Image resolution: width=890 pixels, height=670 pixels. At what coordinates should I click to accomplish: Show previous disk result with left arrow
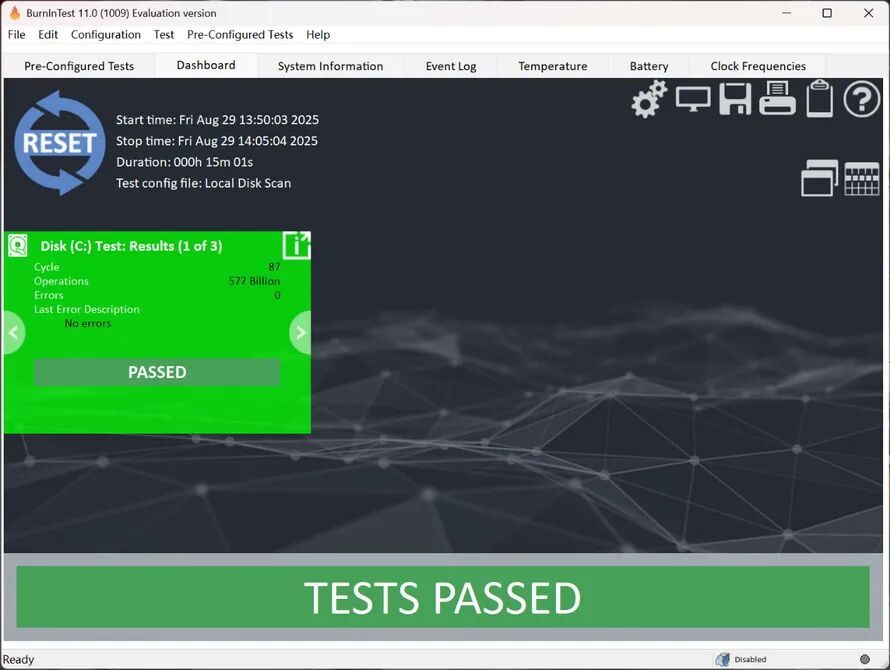coord(14,333)
